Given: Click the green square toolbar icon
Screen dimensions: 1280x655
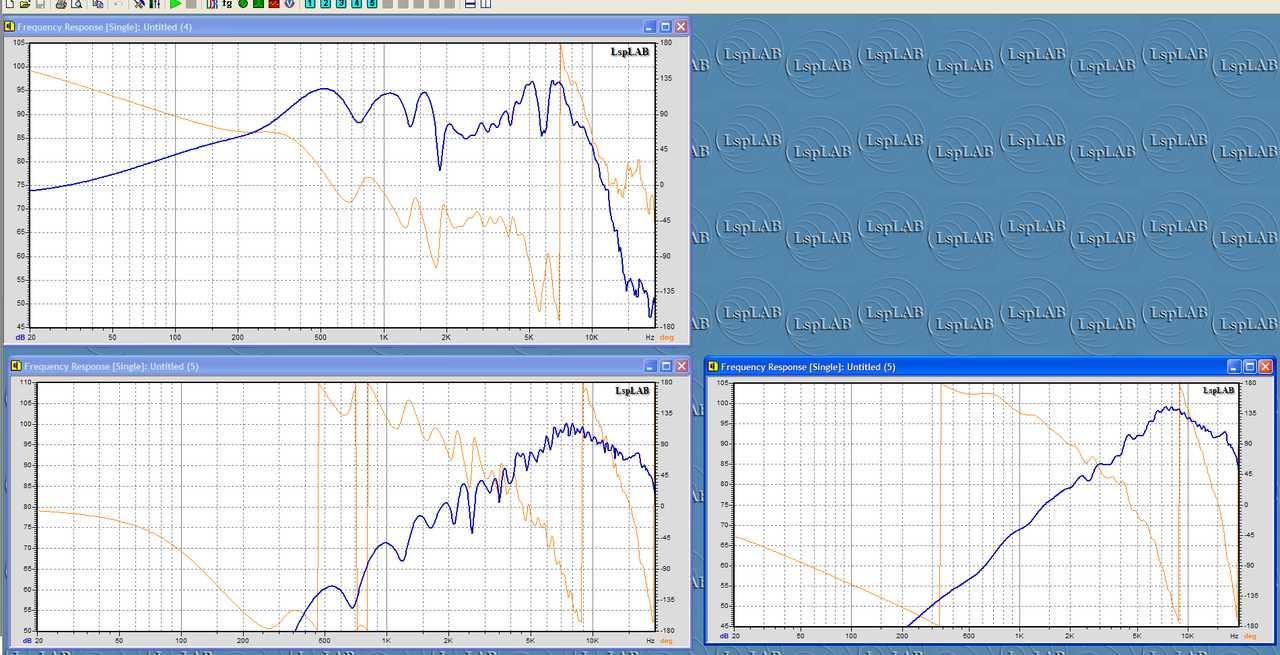Looking at the screenshot, I should pos(257,4).
